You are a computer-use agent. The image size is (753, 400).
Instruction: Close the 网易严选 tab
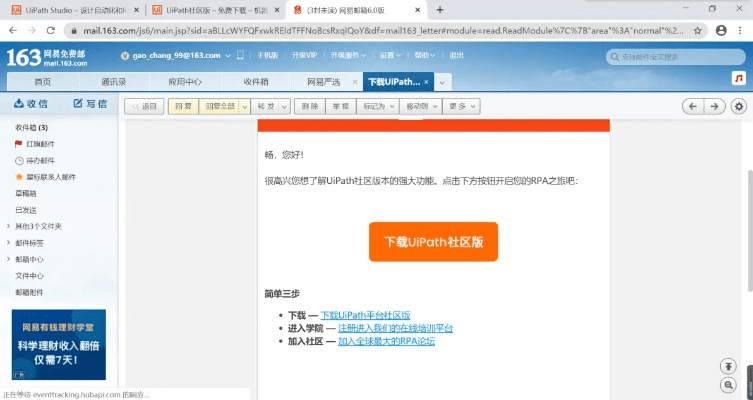[x=355, y=82]
